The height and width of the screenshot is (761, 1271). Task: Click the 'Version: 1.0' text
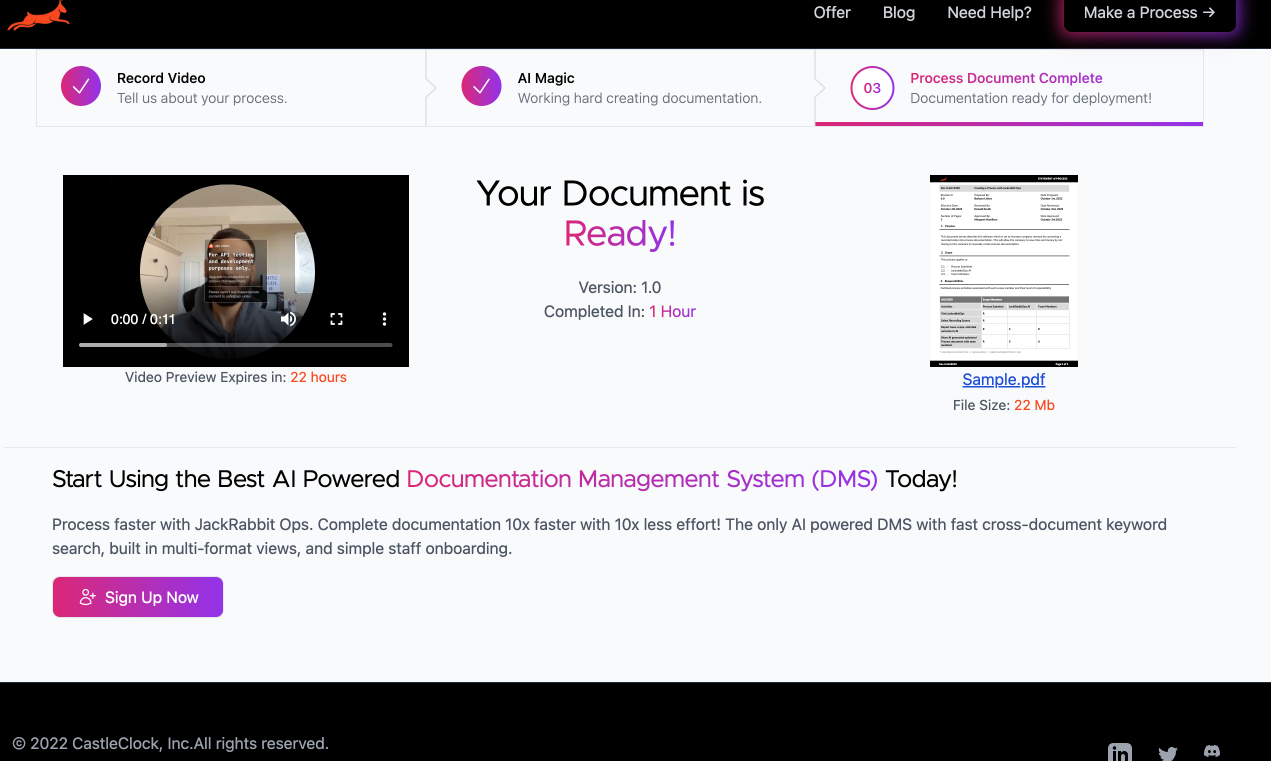(620, 288)
